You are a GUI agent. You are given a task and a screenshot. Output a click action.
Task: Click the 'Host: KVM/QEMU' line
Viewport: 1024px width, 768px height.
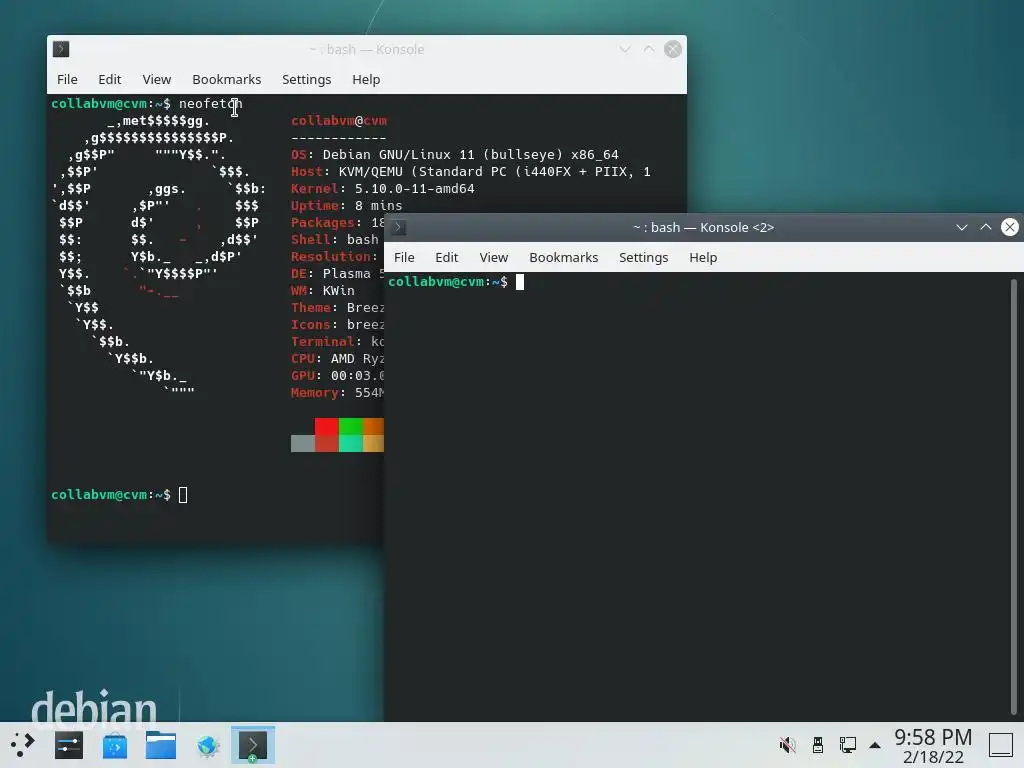[x=471, y=172]
